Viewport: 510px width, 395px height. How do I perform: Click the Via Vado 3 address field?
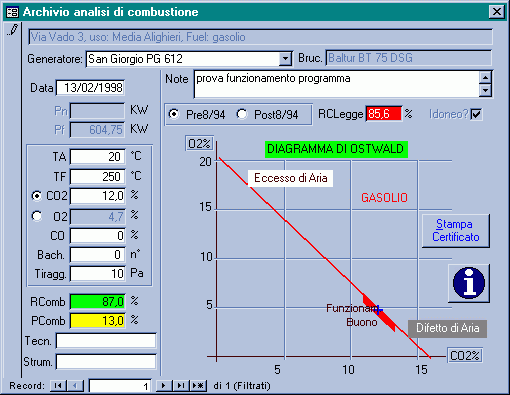(261, 37)
